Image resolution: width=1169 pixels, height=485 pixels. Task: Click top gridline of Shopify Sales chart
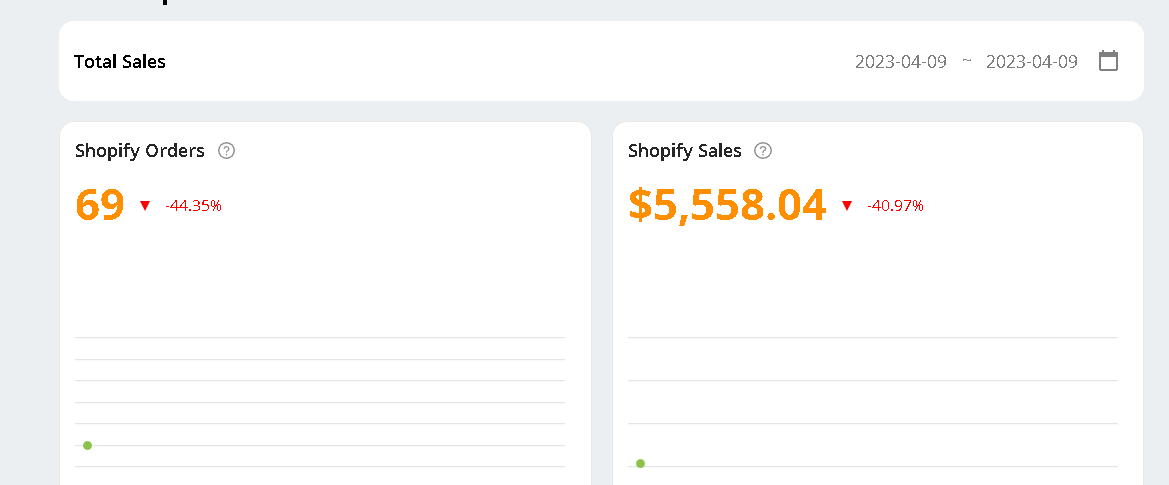(x=872, y=338)
